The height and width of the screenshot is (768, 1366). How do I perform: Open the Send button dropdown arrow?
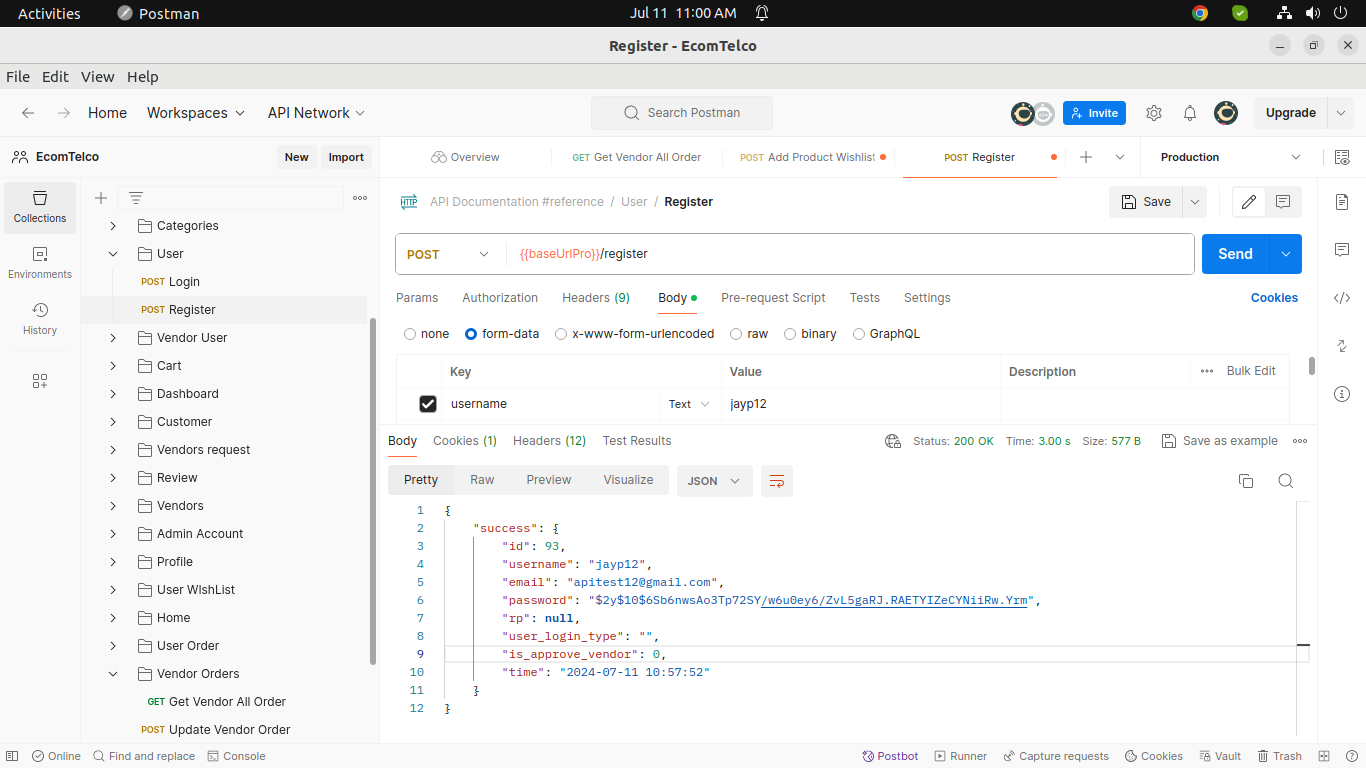pos(1286,254)
